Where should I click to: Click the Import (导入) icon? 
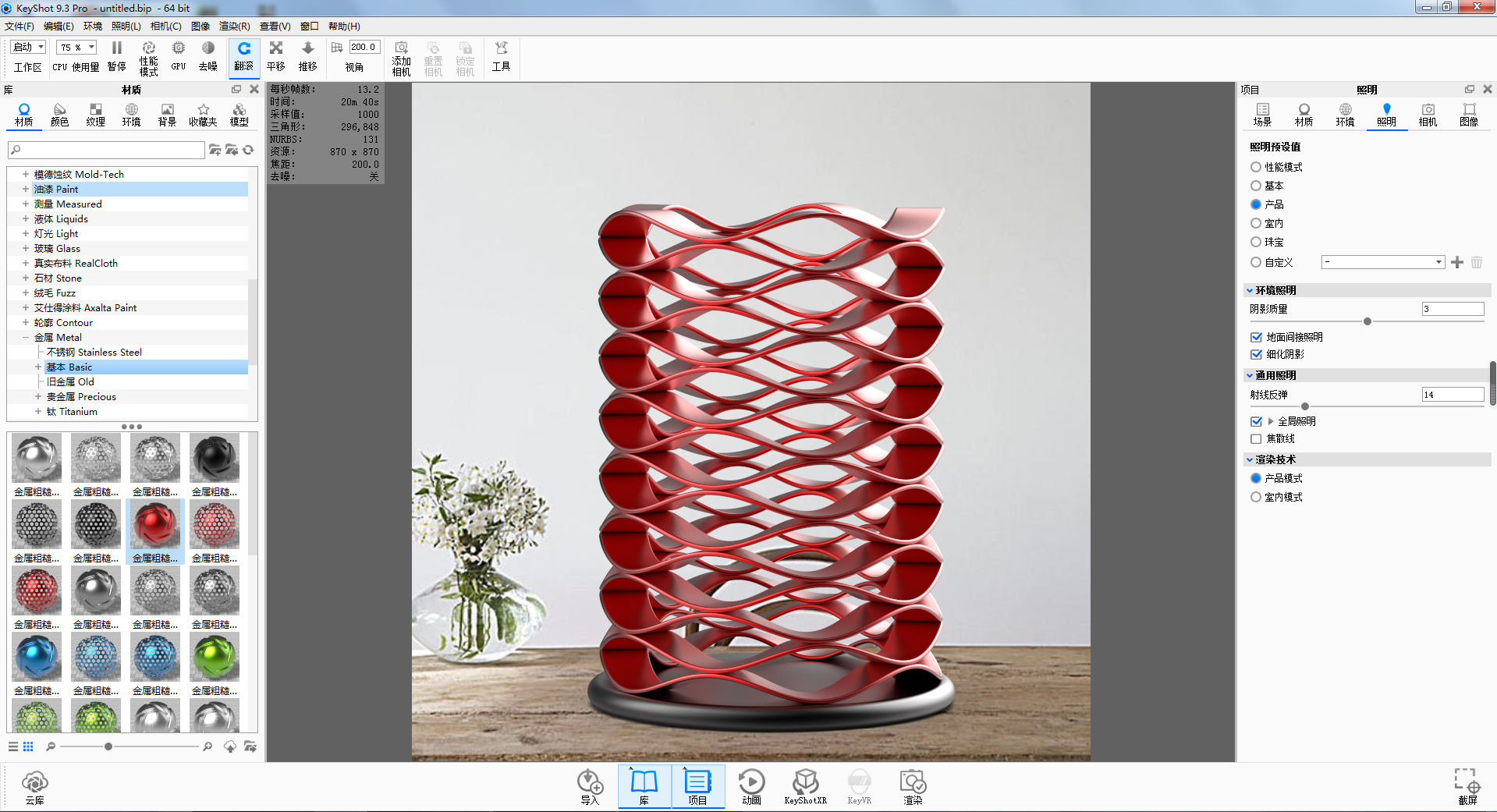coord(590,786)
